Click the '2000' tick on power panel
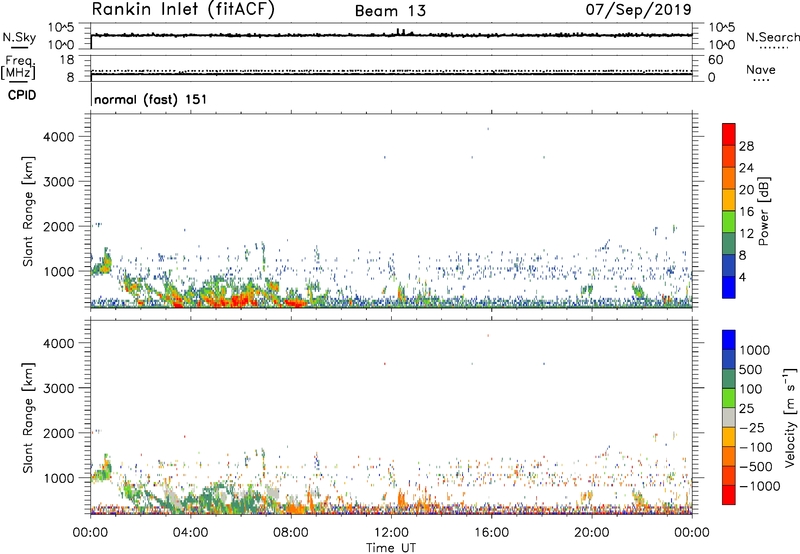800x554 pixels. [59, 226]
